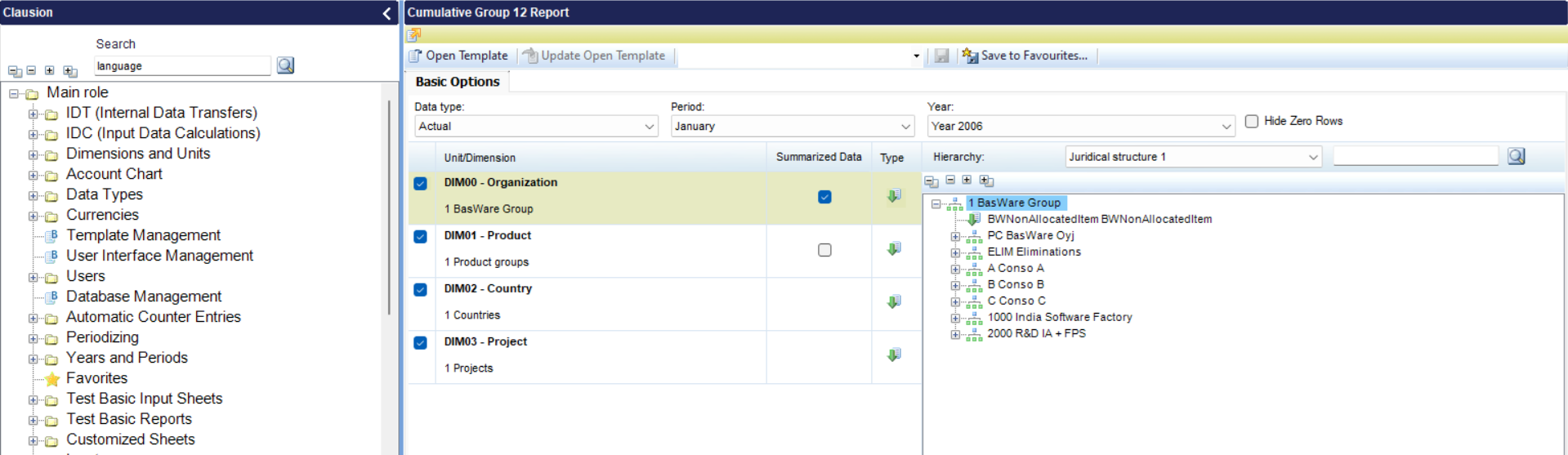Uncheck the DIM03 - Project row checkbox
Image resolution: width=1568 pixels, height=455 pixels.
point(420,343)
